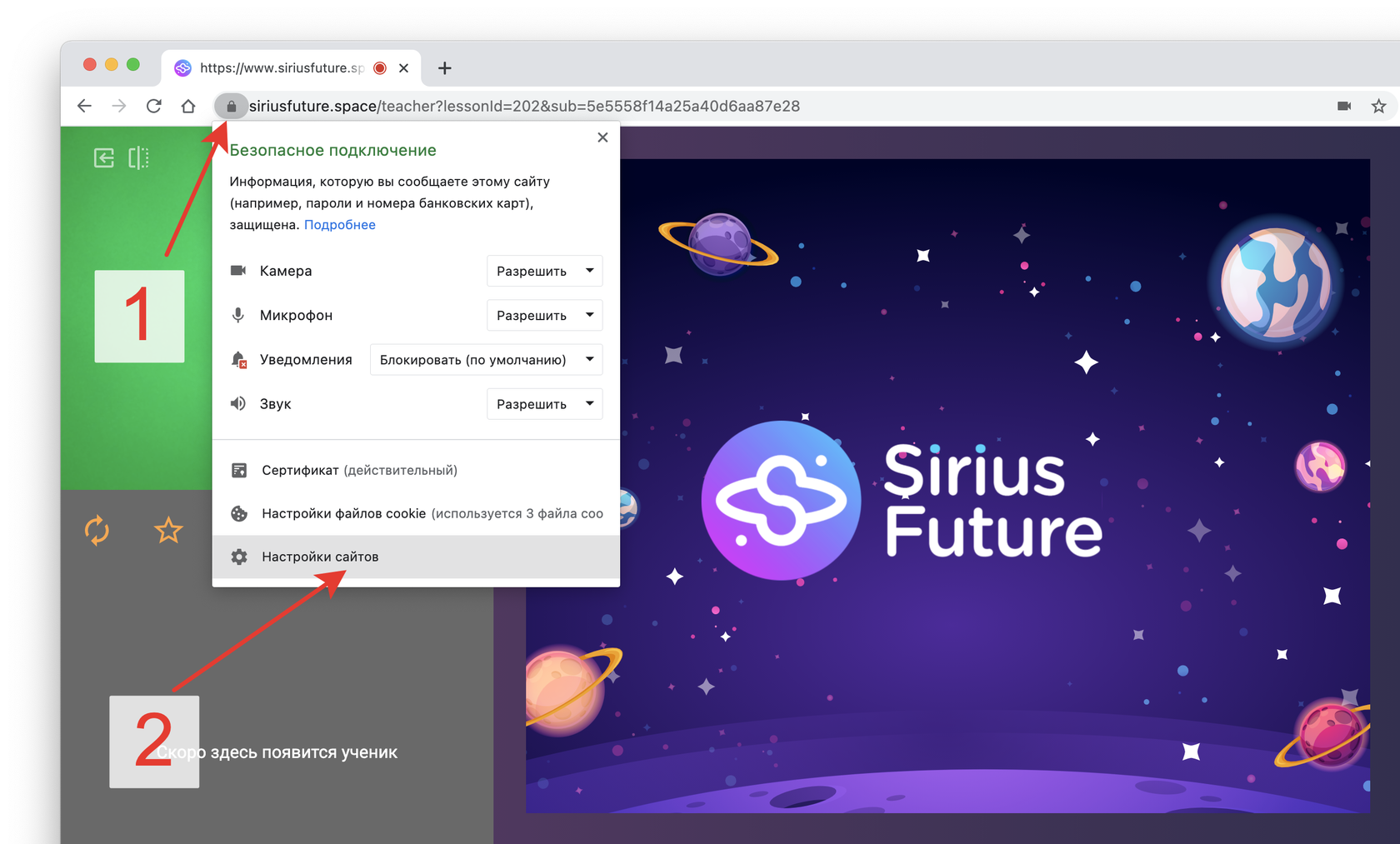The width and height of the screenshot is (1400, 844).
Task: Bookmark this page with star icon
Action: [1379, 106]
